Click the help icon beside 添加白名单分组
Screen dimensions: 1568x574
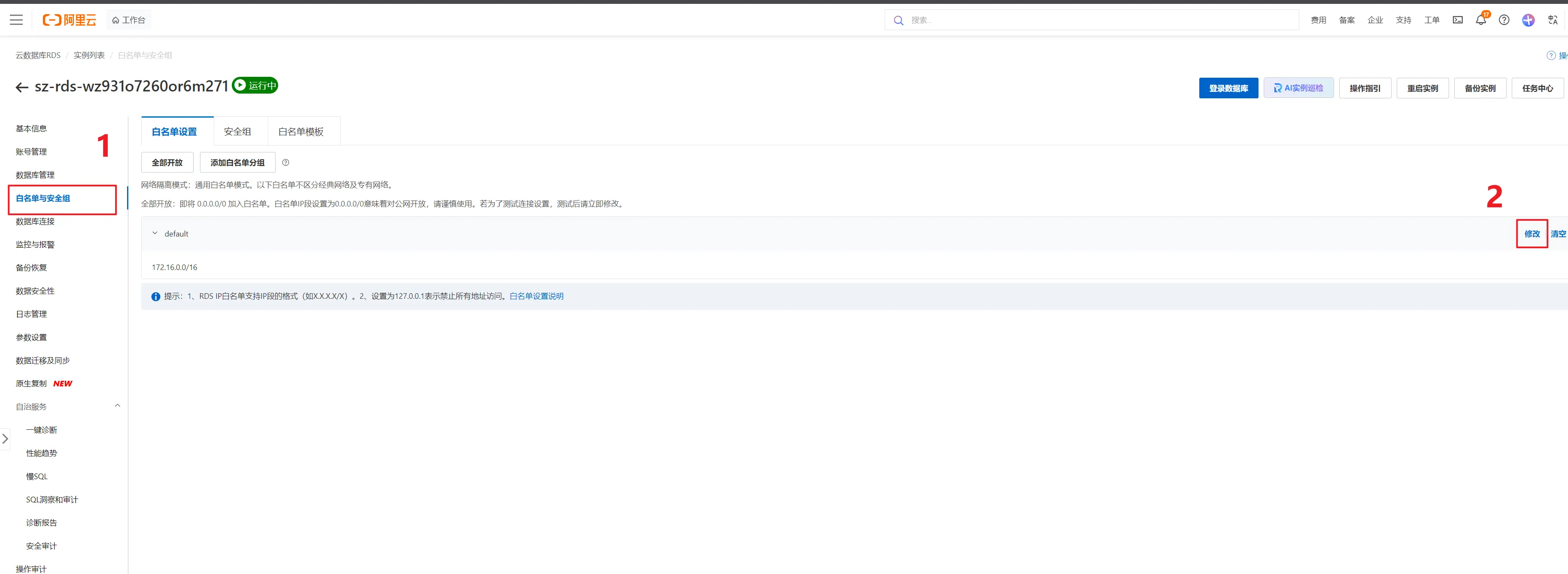tap(285, 163)
